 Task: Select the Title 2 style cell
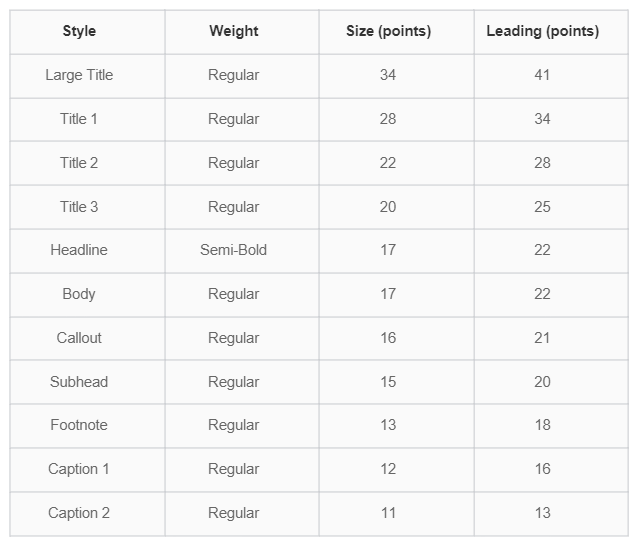(x=79, y=163)
